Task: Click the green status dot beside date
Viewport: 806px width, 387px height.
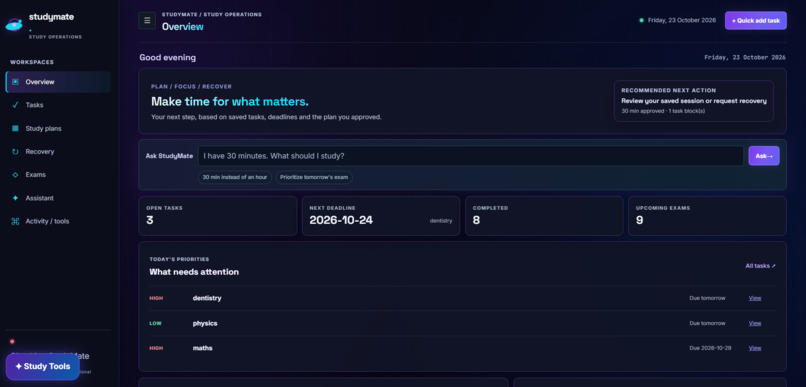Action: pyautogui.click(x=641, y=21)
